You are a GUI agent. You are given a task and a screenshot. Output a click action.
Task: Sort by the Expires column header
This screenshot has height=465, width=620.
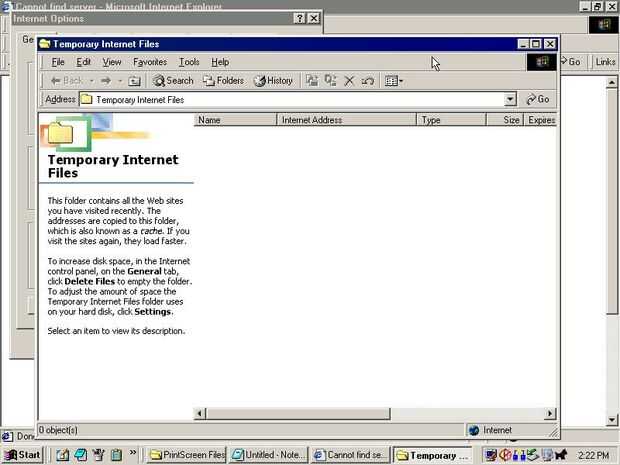coord(541,120)
